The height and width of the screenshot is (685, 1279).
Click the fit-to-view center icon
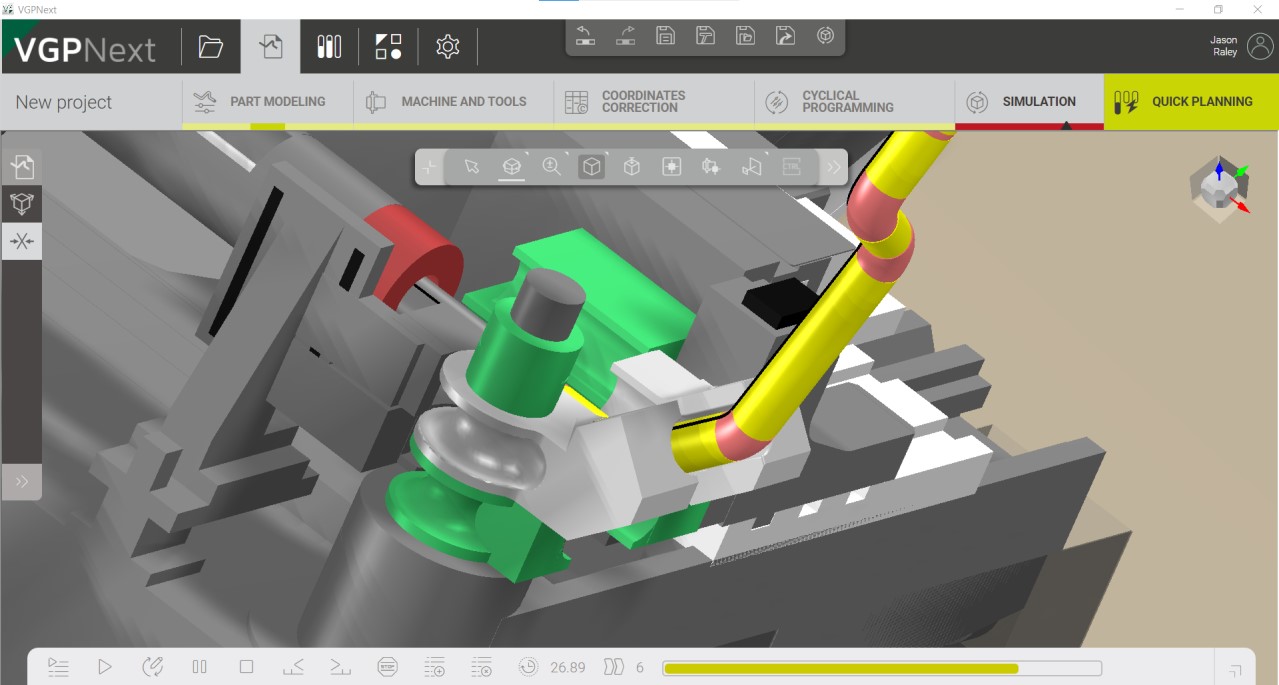[x=672, y=167]
